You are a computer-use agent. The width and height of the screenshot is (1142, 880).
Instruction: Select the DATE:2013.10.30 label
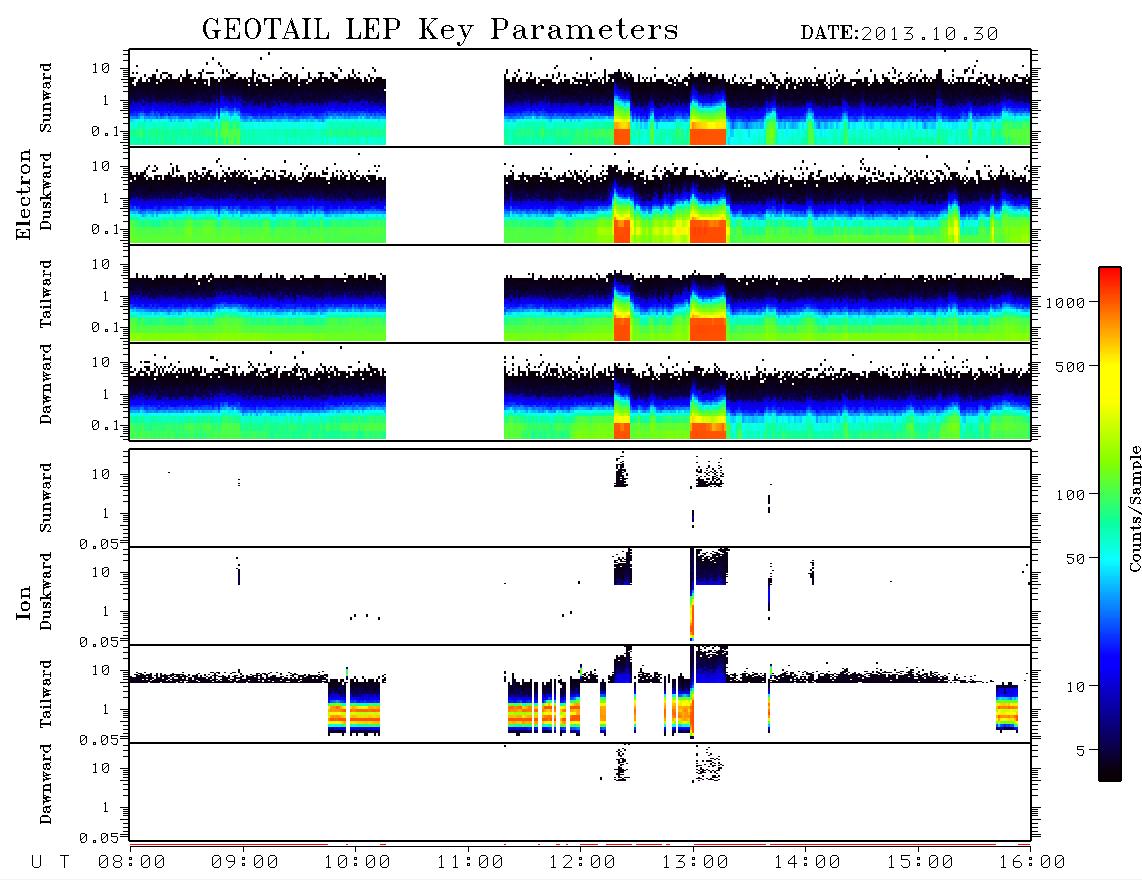point(899,34)
